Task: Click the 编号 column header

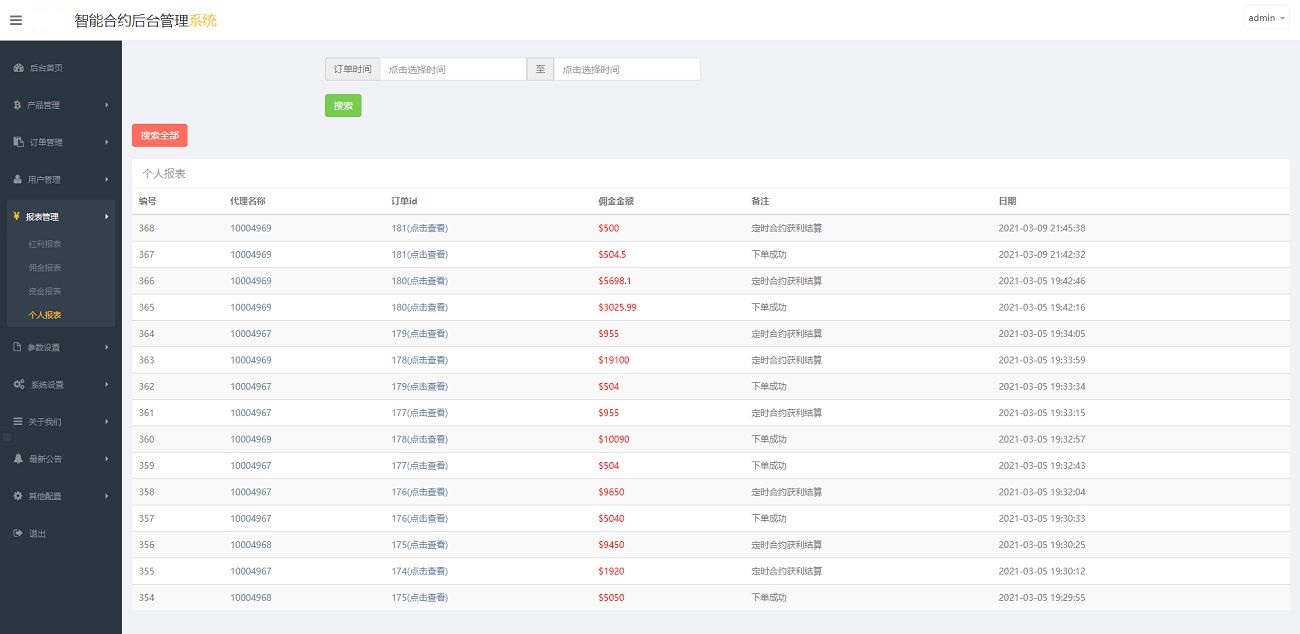Action: 148,201
